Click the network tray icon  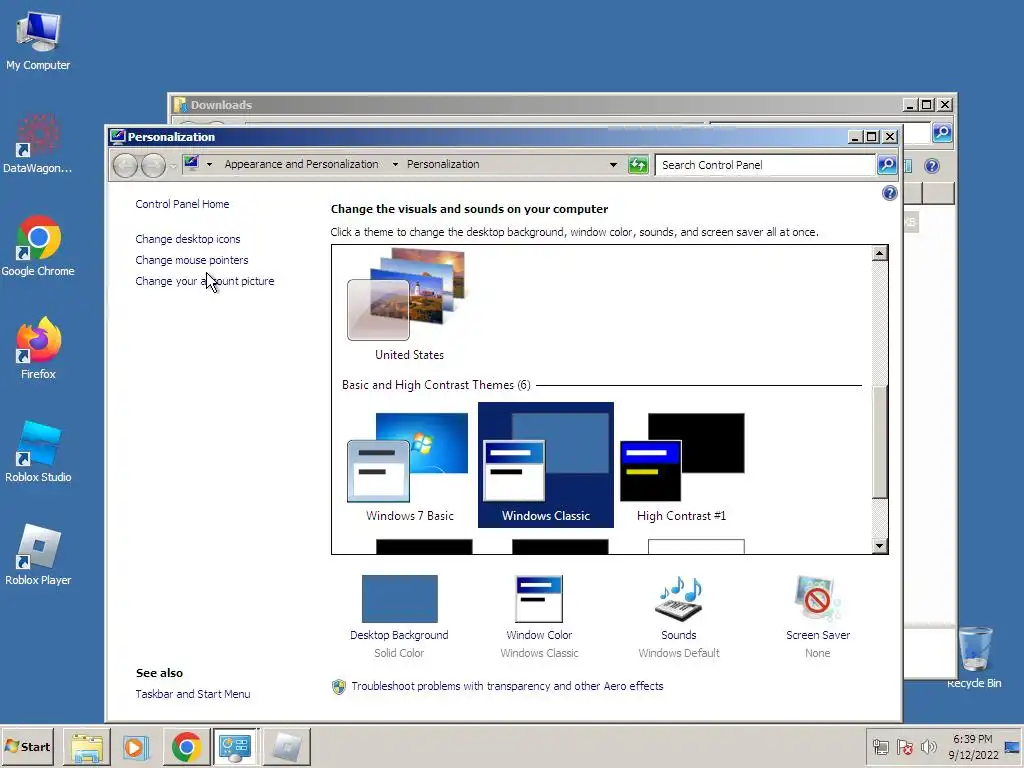tap(881, 747)
